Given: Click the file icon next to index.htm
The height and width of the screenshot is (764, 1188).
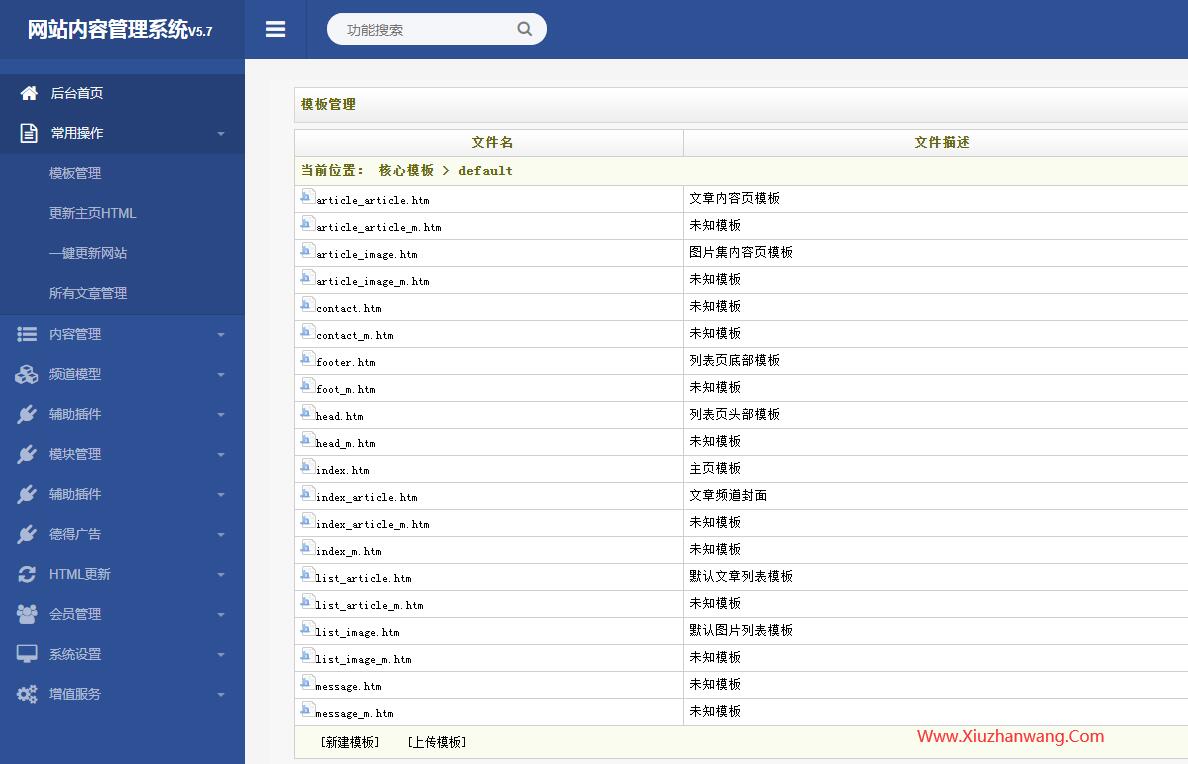Looking at the screenshot, I should pos(308,468).
